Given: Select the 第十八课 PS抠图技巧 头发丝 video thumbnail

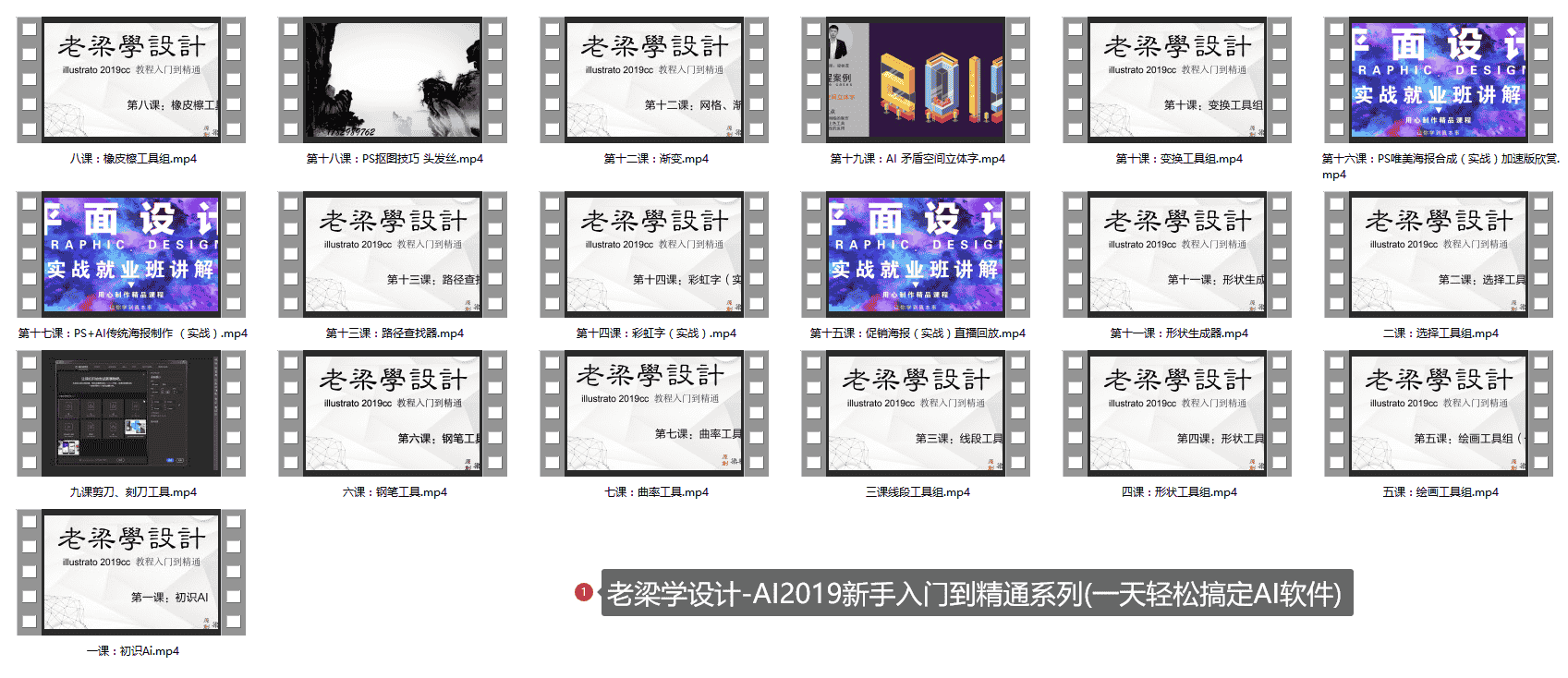Looking at the screenshot, I should (x=393, y=79).
